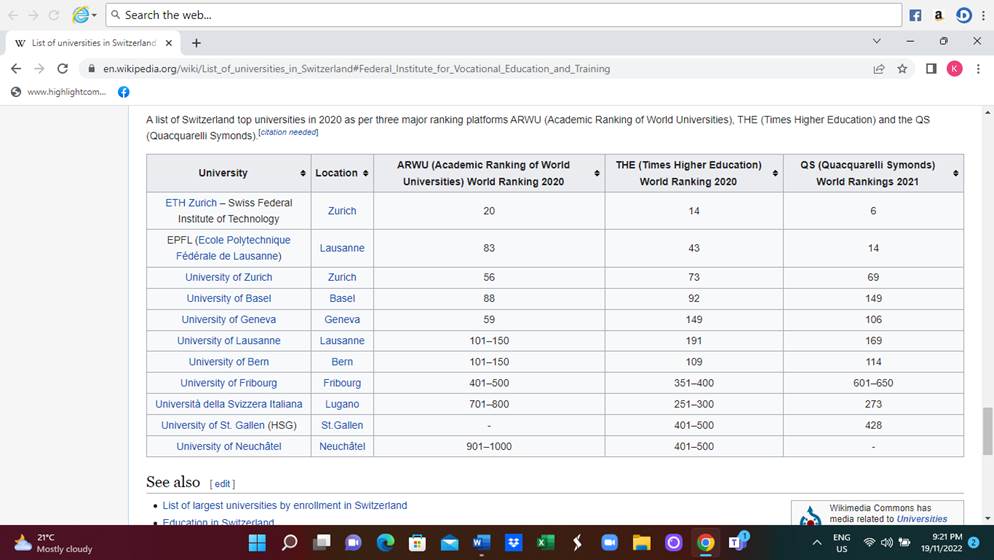The height and width of the screenshot is (560, 994).
Task: Sort table by THE ranking column
Action: pos(775,173)
